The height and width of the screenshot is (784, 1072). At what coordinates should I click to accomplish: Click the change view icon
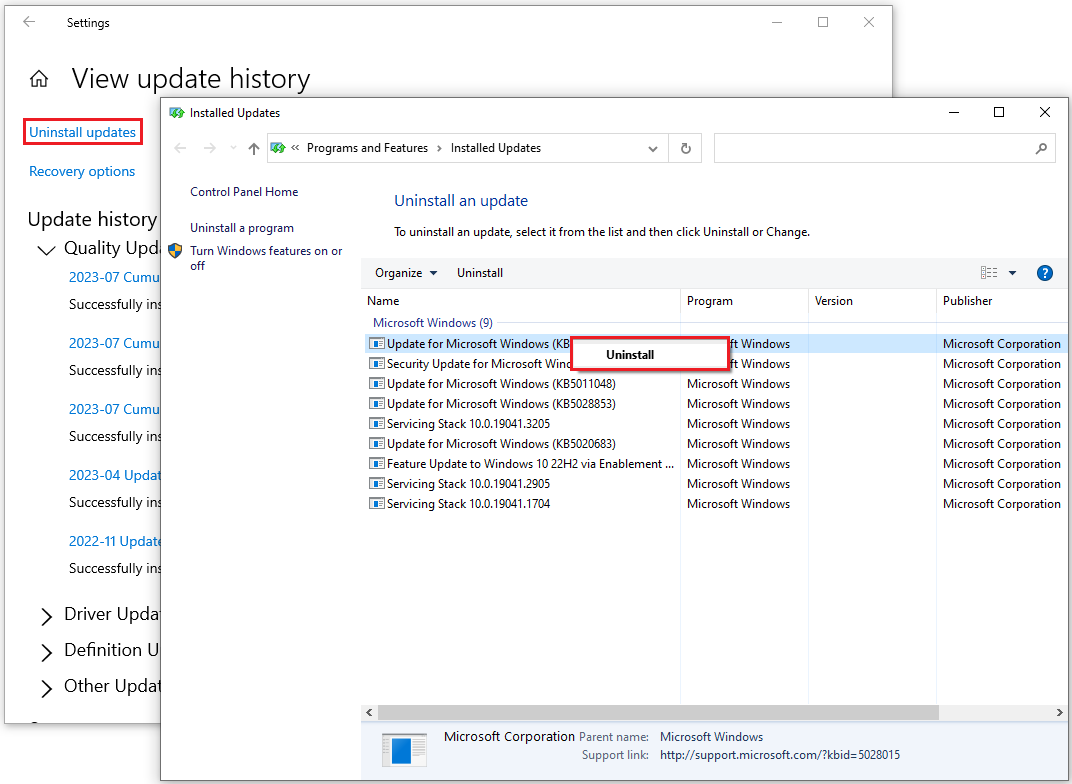[989, 273]
